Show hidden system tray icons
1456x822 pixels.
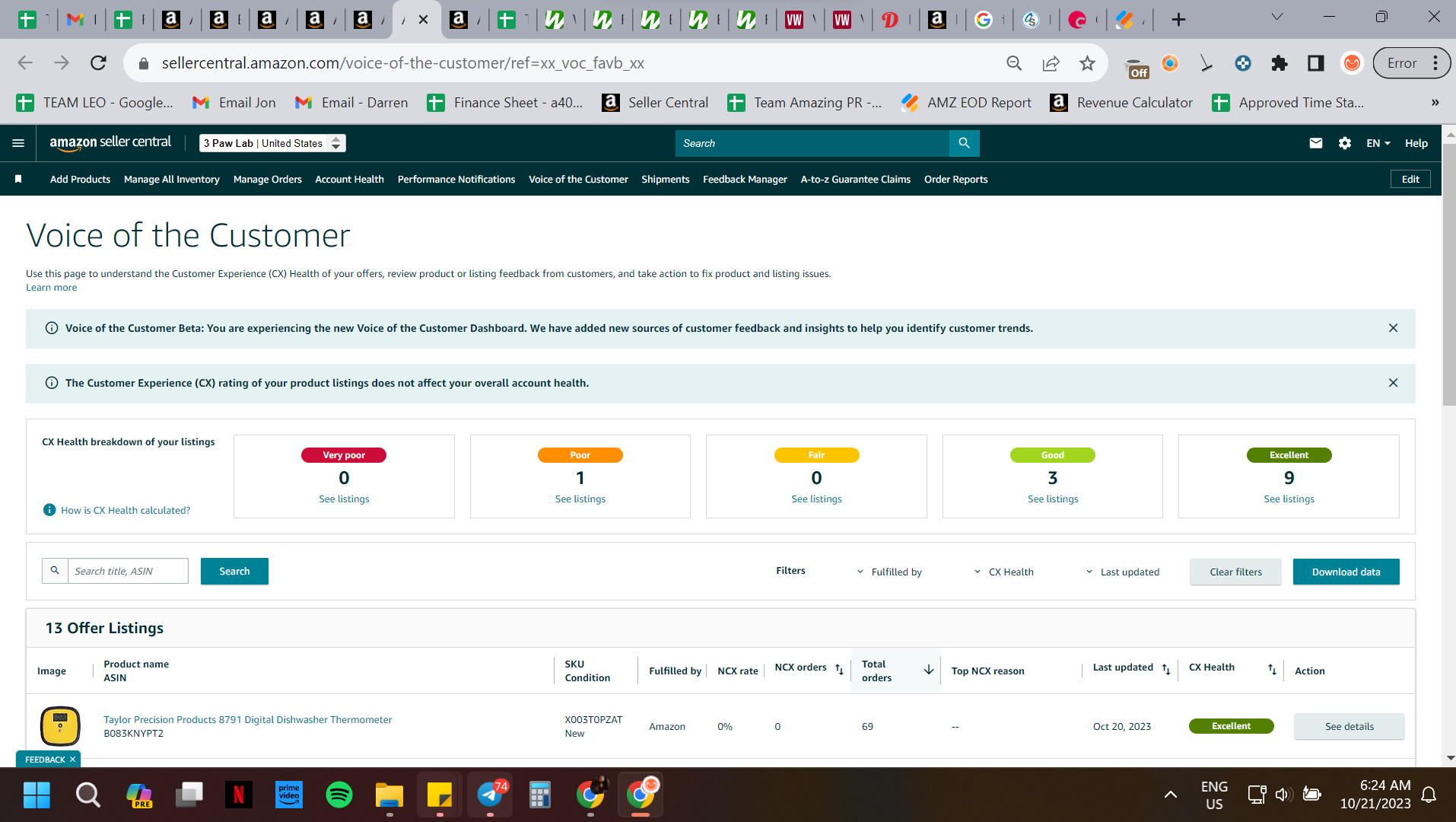click(x=1171, y=795)
